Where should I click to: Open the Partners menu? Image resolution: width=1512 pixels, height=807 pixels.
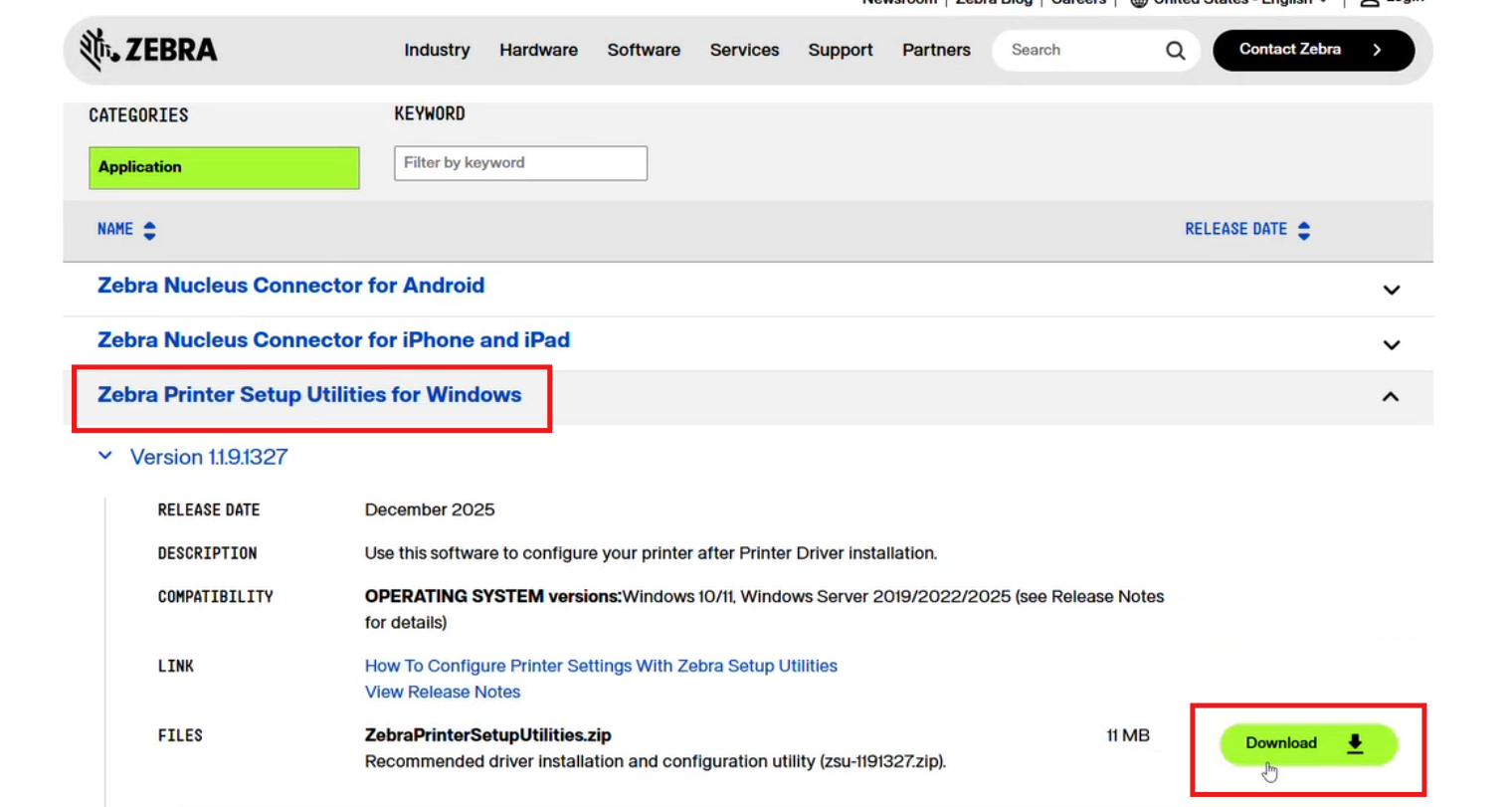pyautogui.click(x=936, y=50)
